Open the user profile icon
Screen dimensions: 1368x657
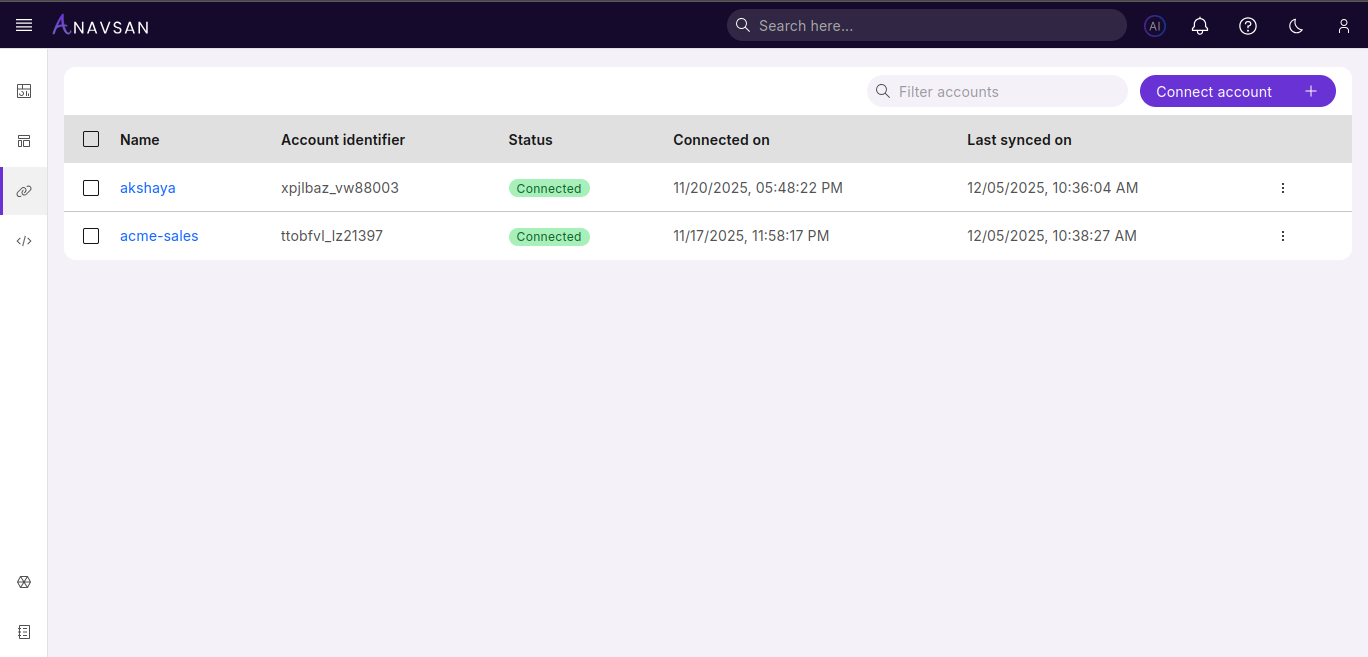1344,26
